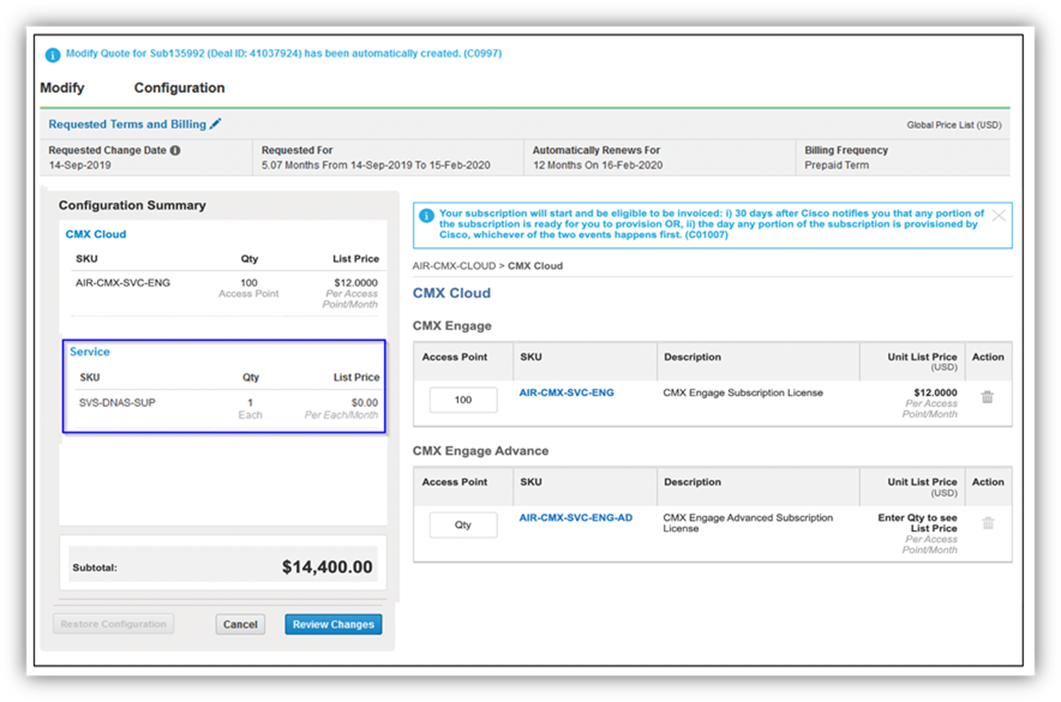Click the AIR-CMX-CLOUD breadcrumb
The image size is (1061, 702).
click(454, 266)
